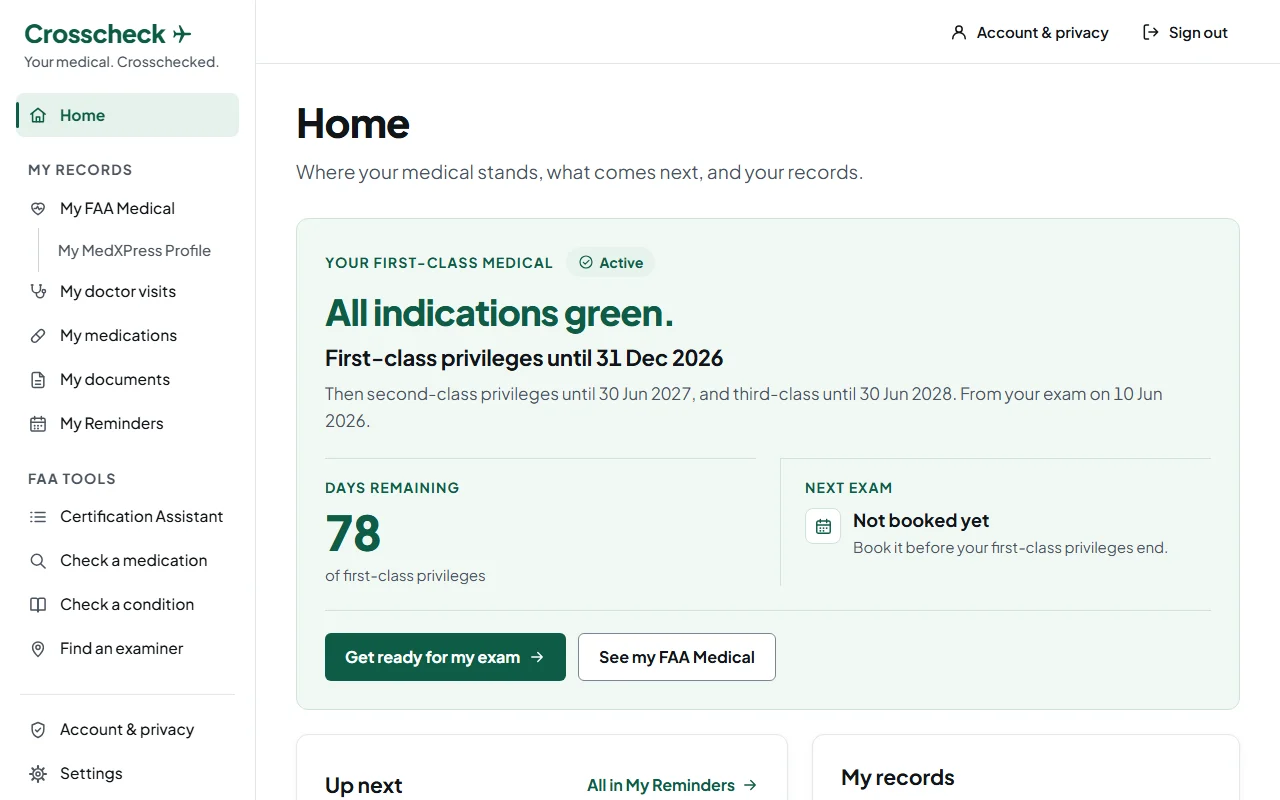Click the "All indications green." headline
1280x800 pixels.
(x=499, y=313)
